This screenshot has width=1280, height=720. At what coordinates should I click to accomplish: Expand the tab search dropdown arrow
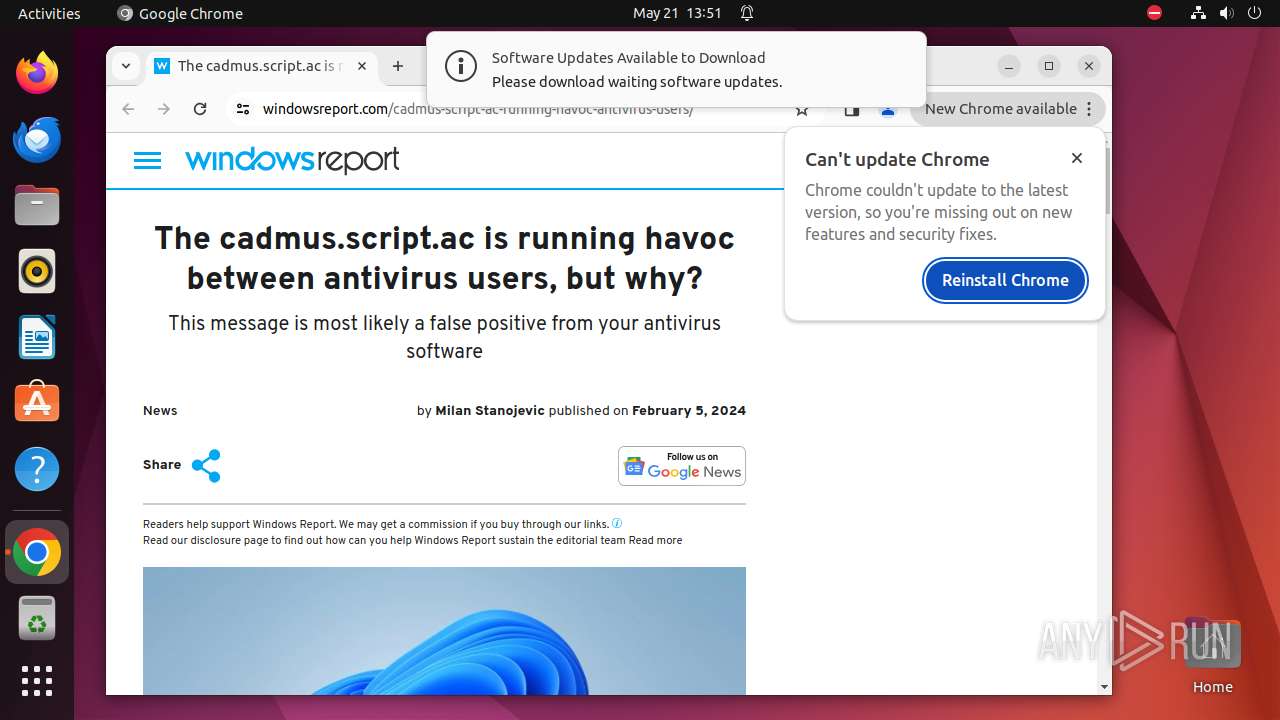click(126, 66)
